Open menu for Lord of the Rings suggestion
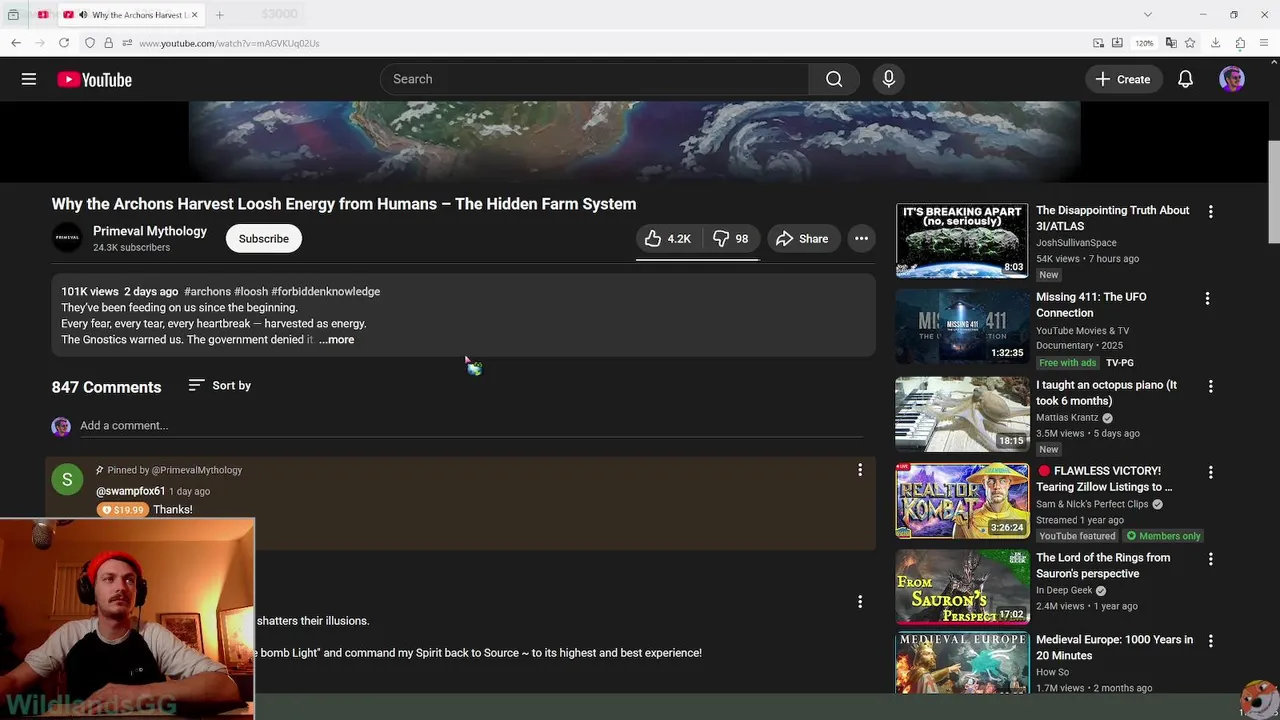Viewport: 1280px width, 720px height. click(1210, 559)
